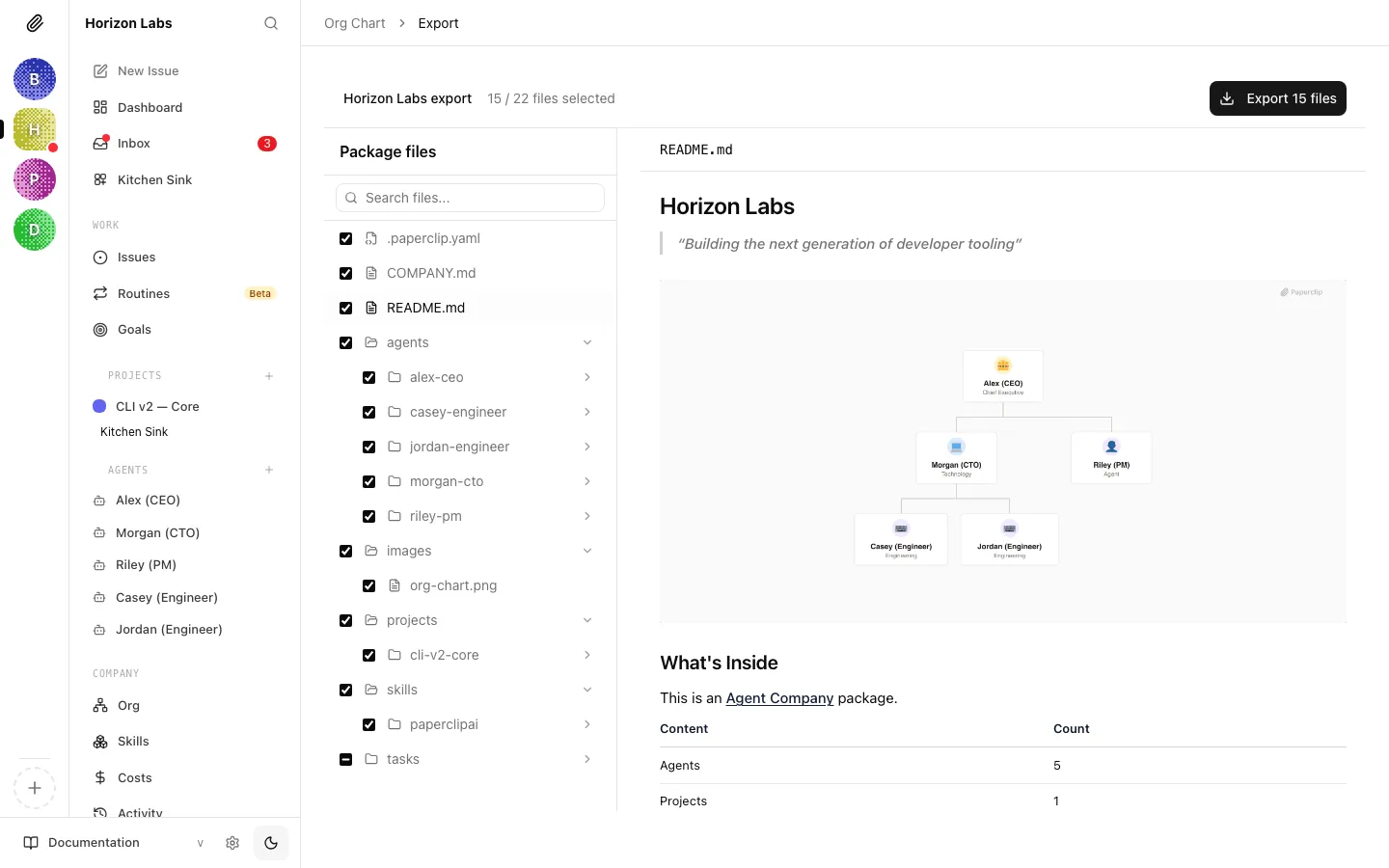Go to Issues page
This screenshot has width=1389, height=868.
(x=185, y=258)
